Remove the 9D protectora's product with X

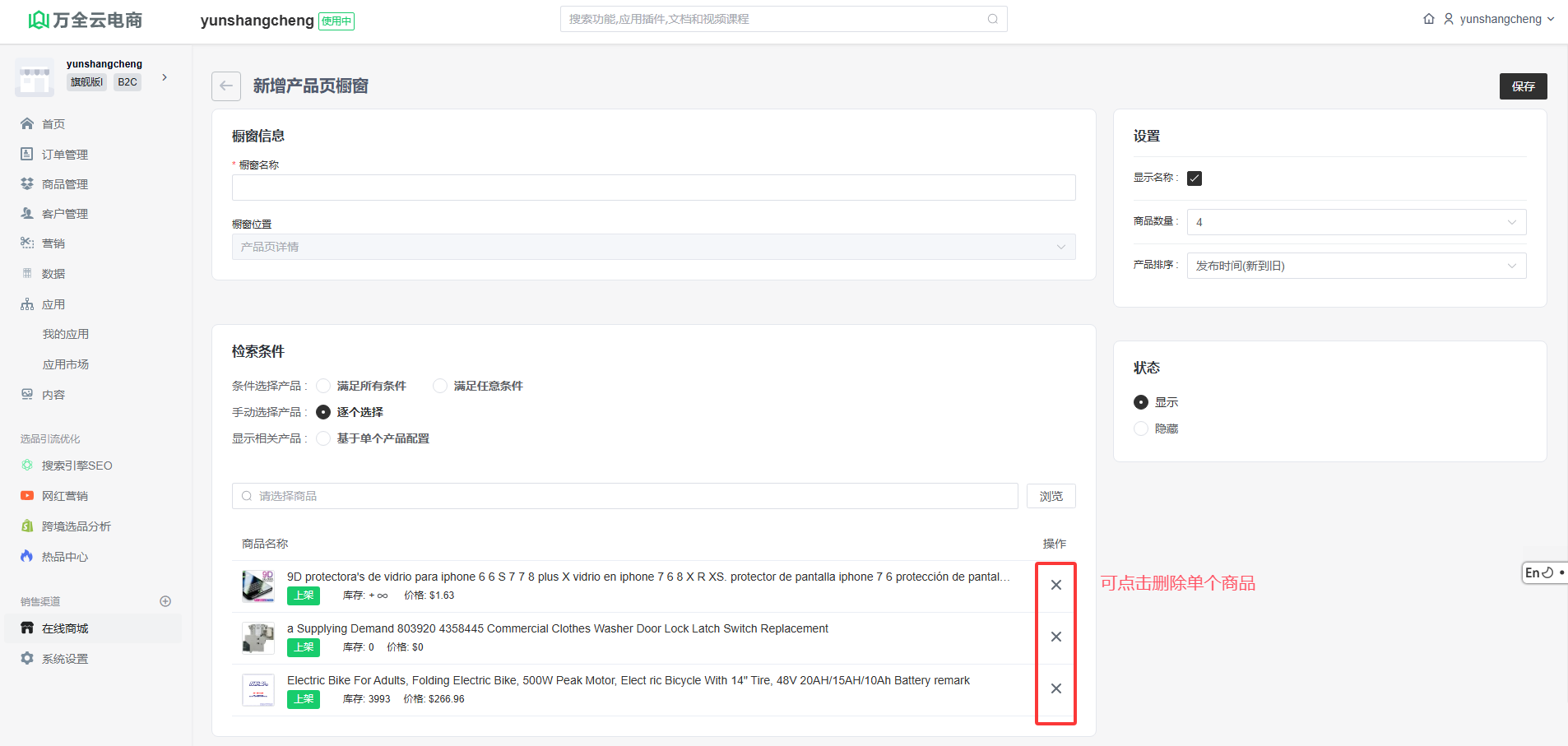point(1056,585)
